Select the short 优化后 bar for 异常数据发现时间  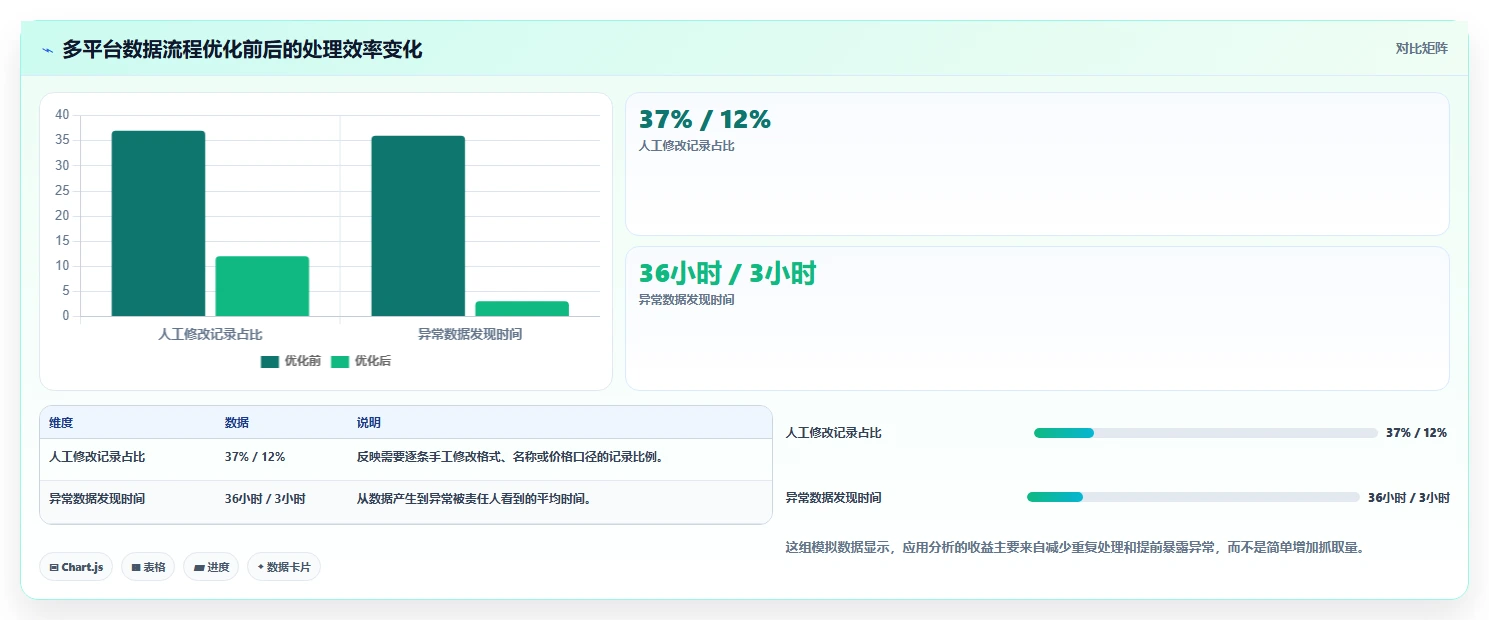pos(522,309)
